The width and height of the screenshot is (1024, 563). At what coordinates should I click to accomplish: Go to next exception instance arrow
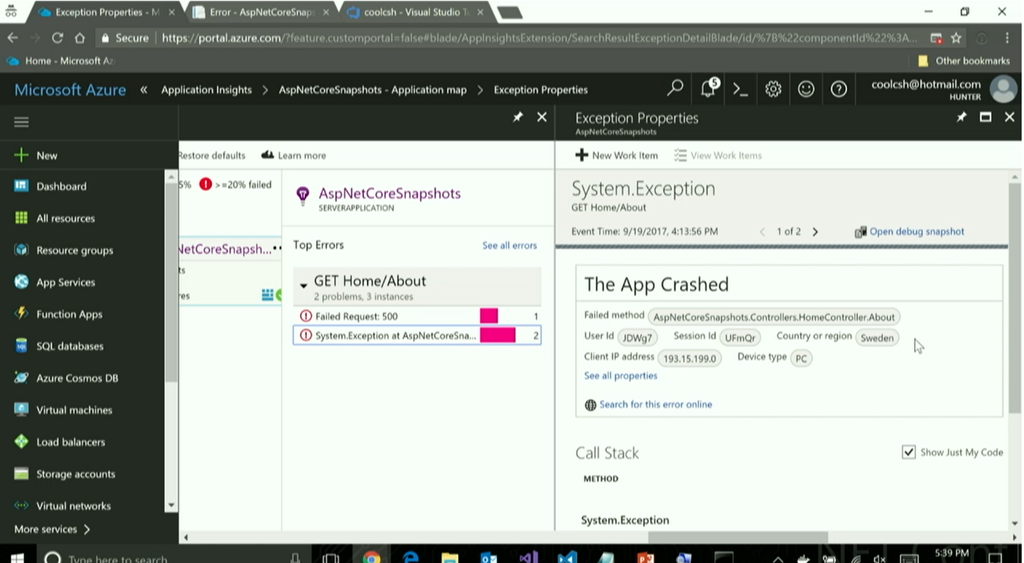click(x=815, y=232)
